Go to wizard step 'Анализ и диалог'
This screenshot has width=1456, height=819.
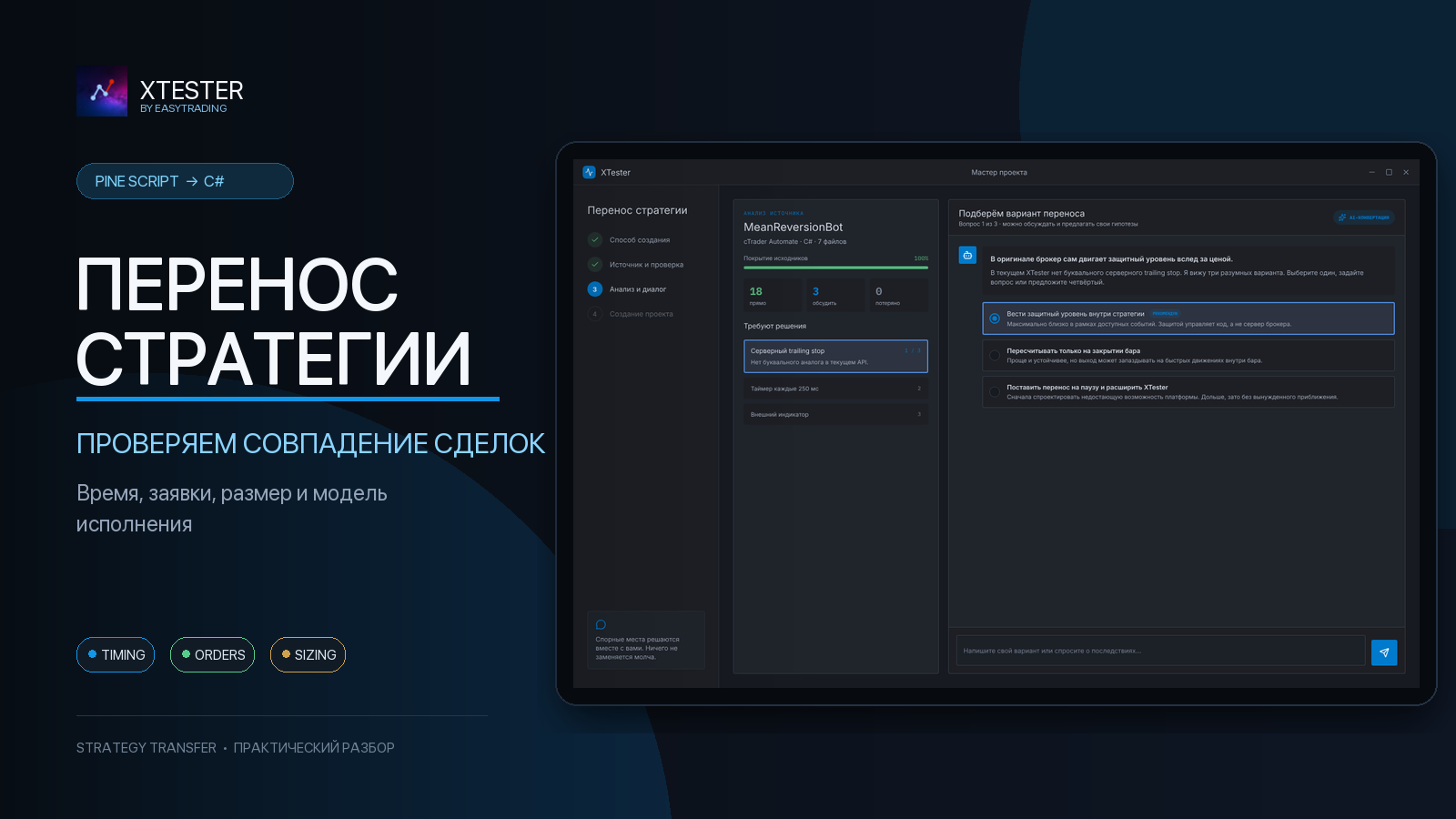638,289
